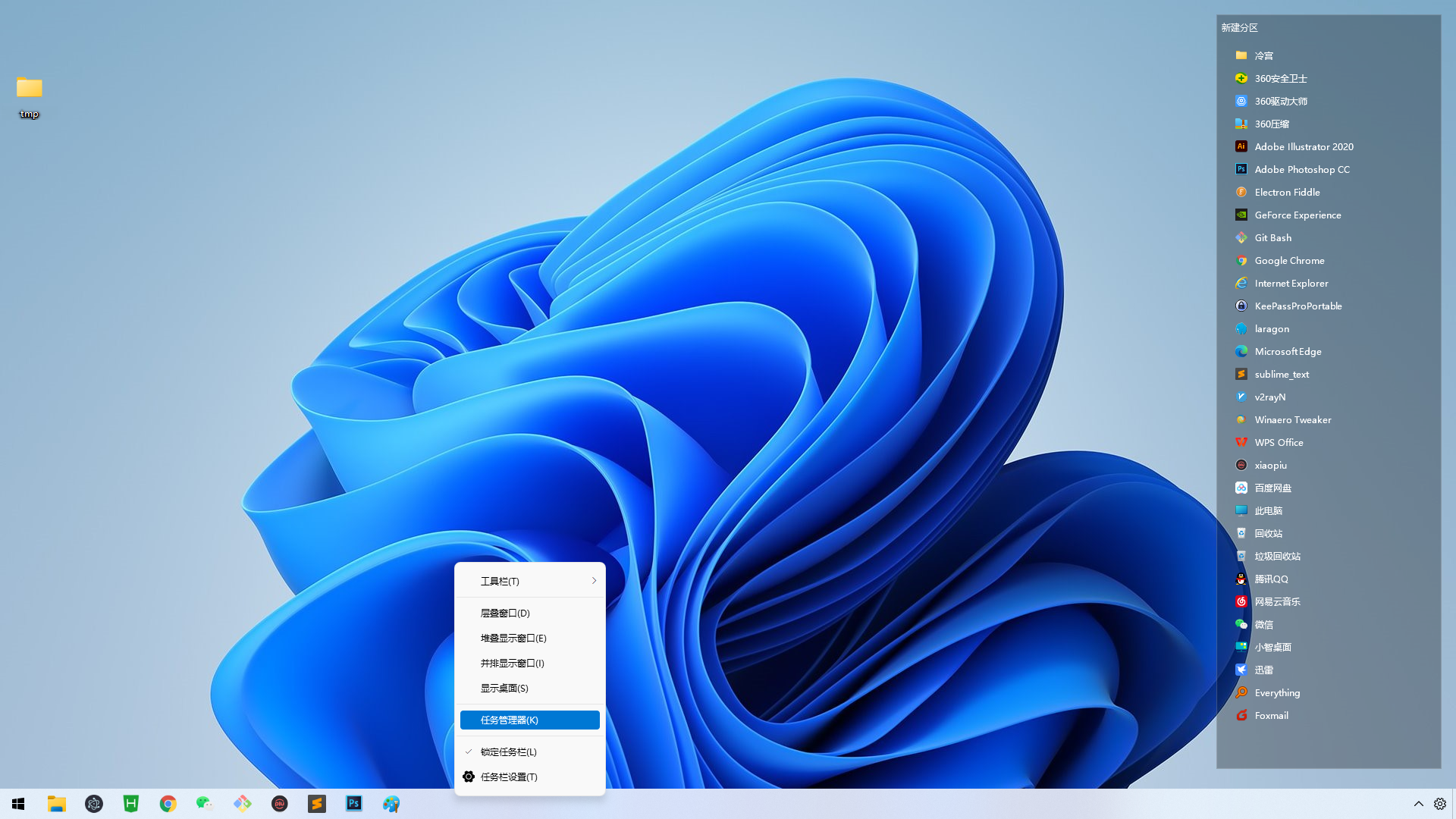
Task: Choose 显示桌面(S) from the context menu
Action: click(505, 688)
